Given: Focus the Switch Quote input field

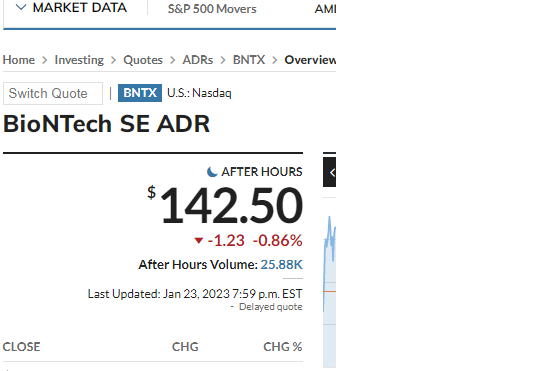Looking at the screenshot, I should coord(53,93).
